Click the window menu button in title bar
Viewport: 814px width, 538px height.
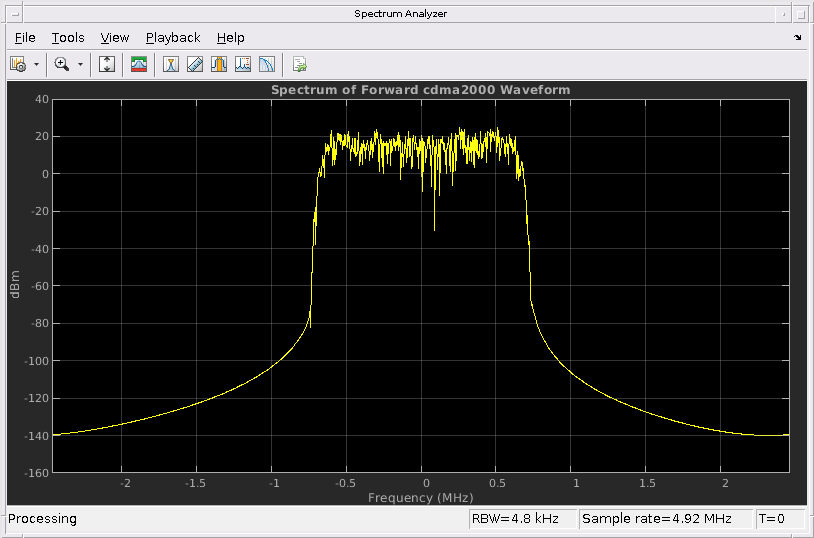pos(15,14)
